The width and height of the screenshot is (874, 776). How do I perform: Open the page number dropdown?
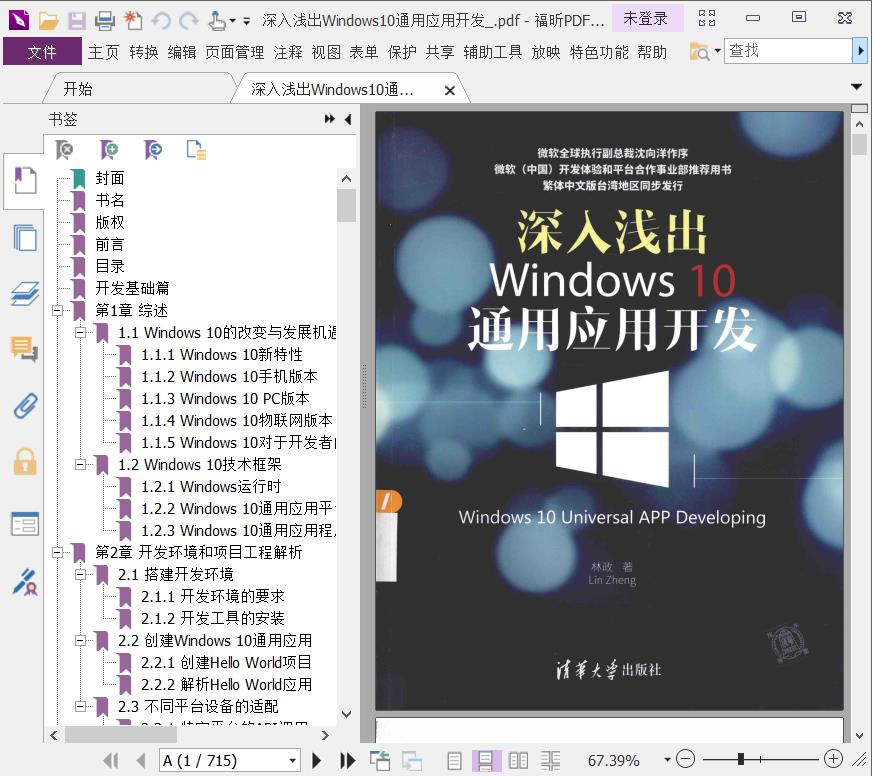coord(292,761)
